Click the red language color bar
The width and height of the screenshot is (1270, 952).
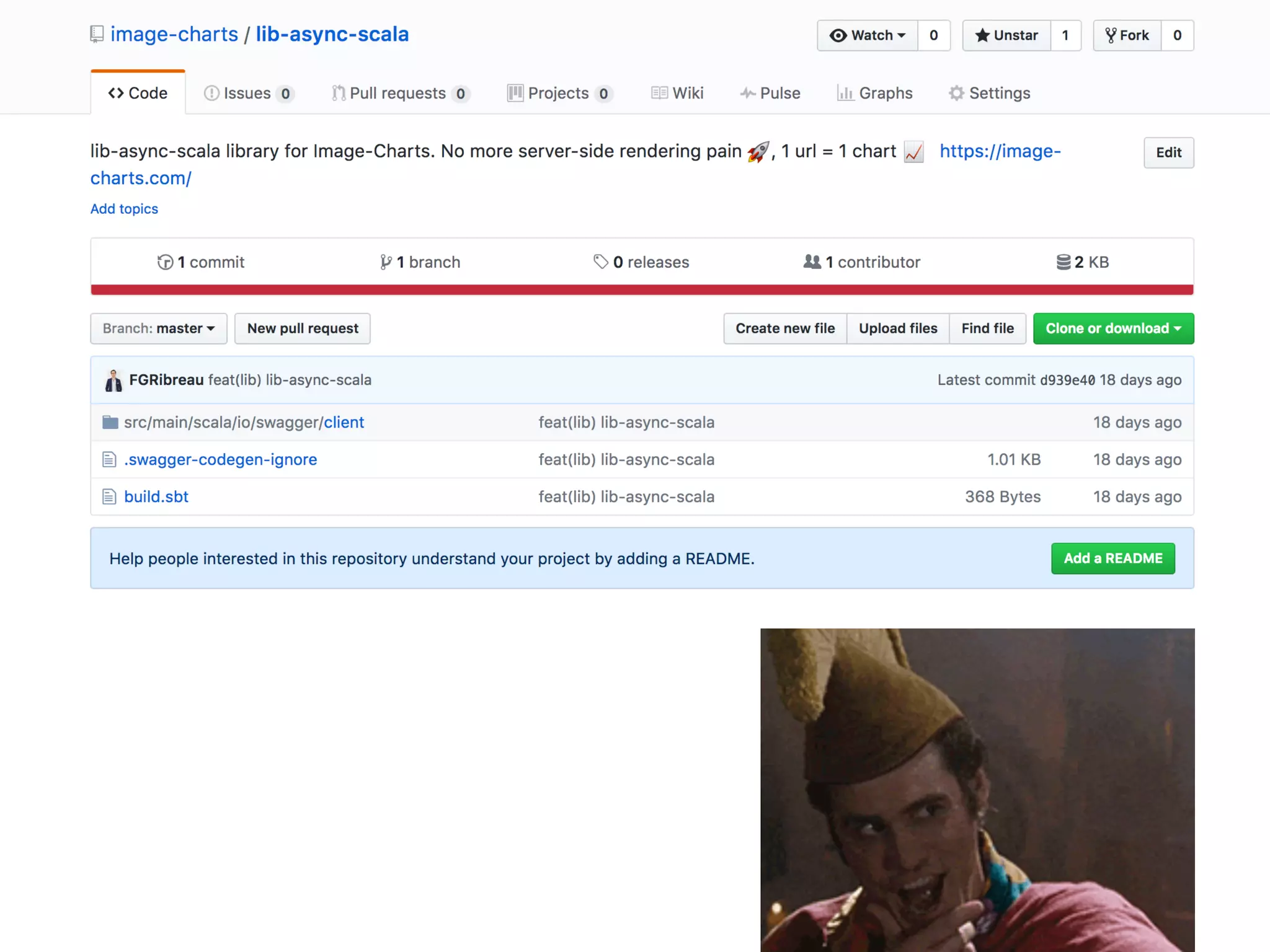[642, 289]
